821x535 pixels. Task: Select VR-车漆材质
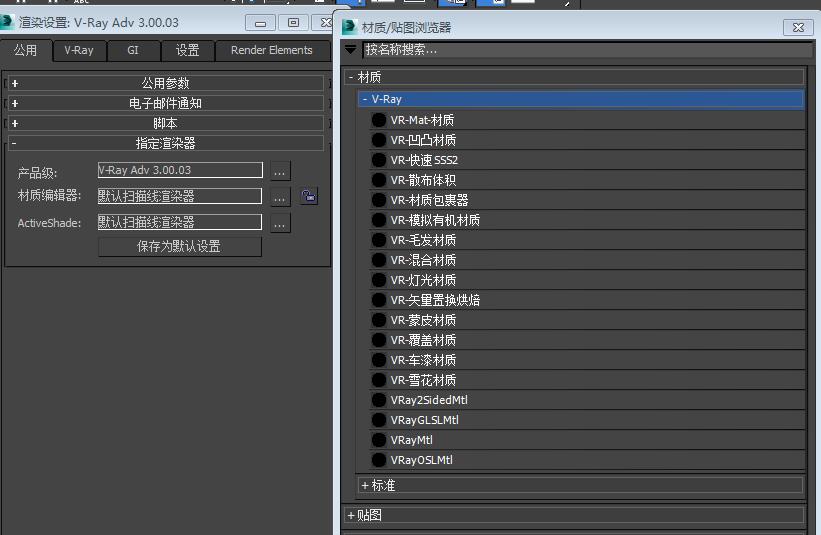(x=587, y=360)
